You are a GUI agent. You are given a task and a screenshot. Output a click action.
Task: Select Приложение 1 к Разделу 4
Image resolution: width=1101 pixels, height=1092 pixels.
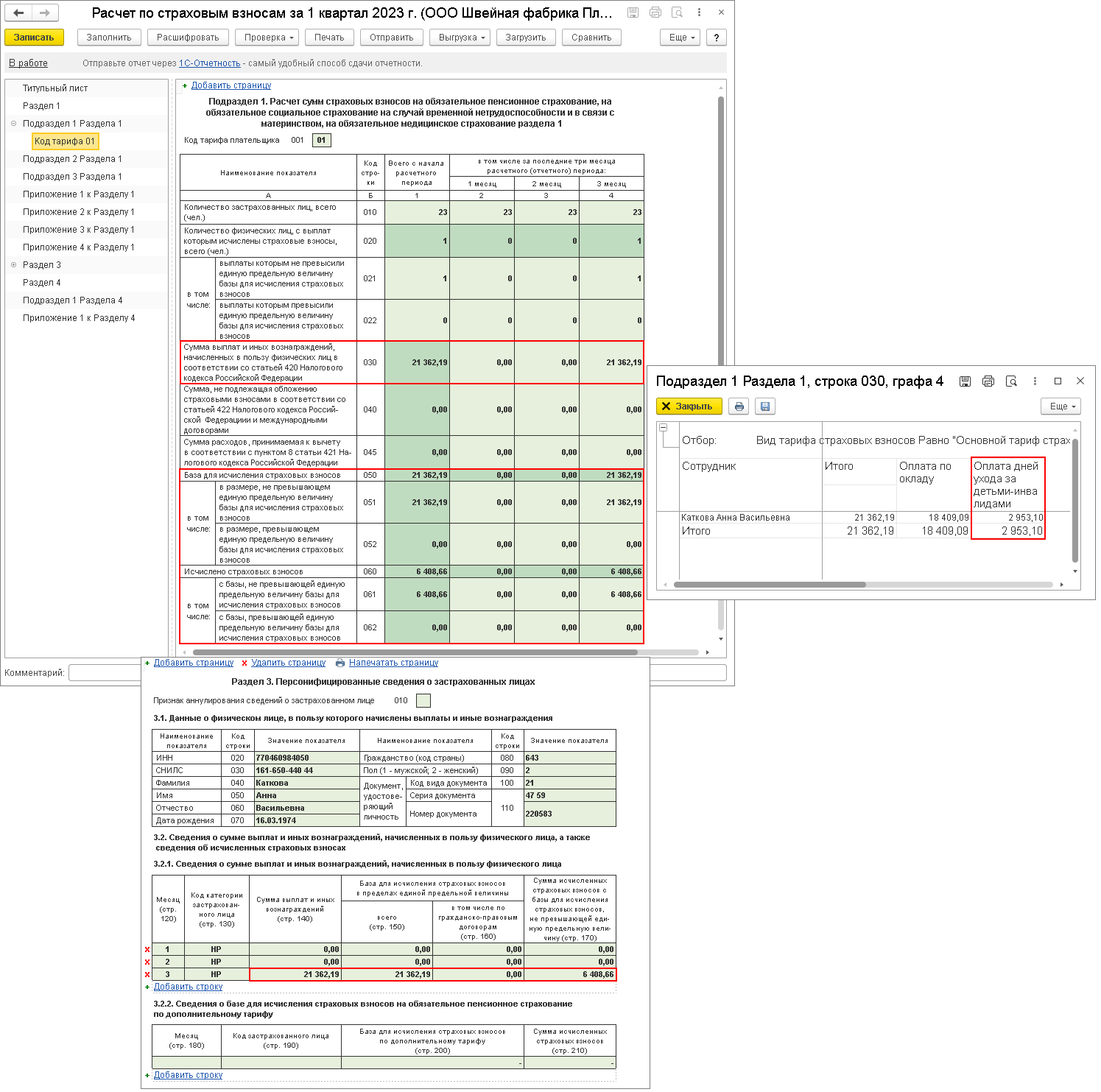pos(79,318)
